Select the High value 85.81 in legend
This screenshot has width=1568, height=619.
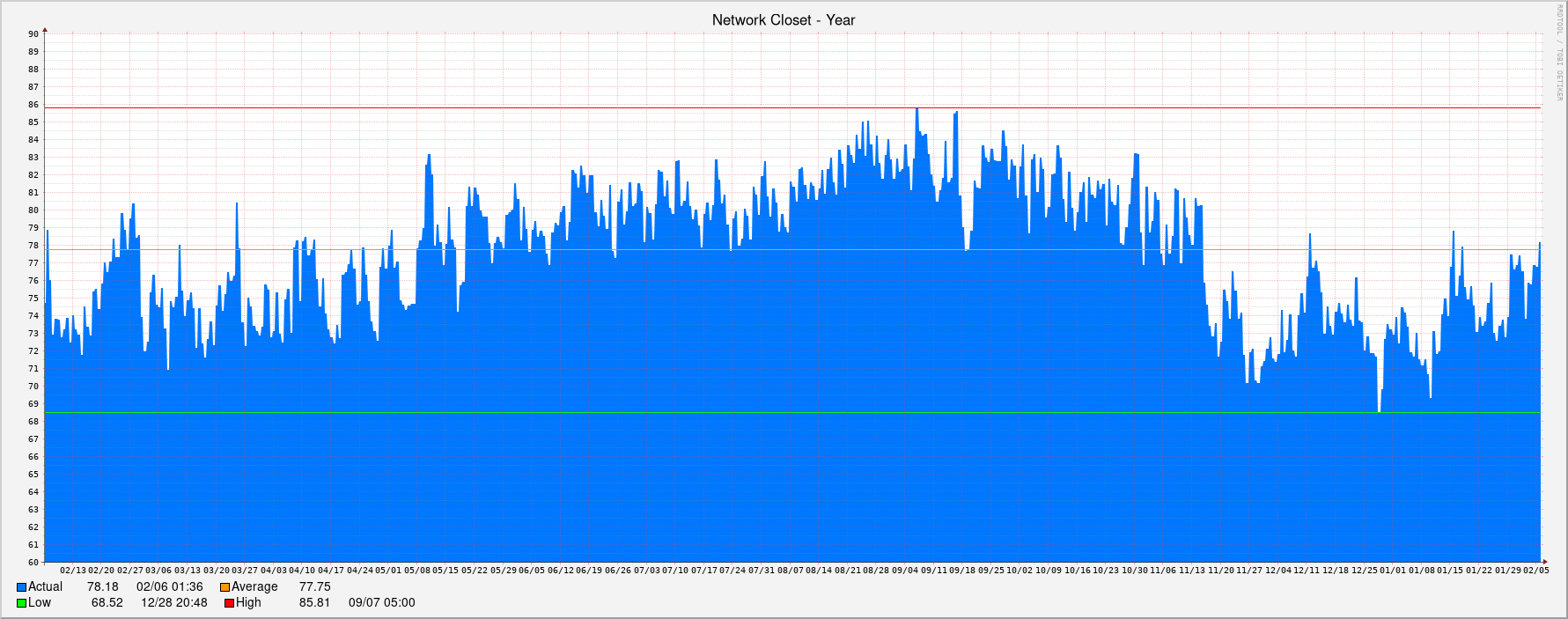[x=314, y=603]
